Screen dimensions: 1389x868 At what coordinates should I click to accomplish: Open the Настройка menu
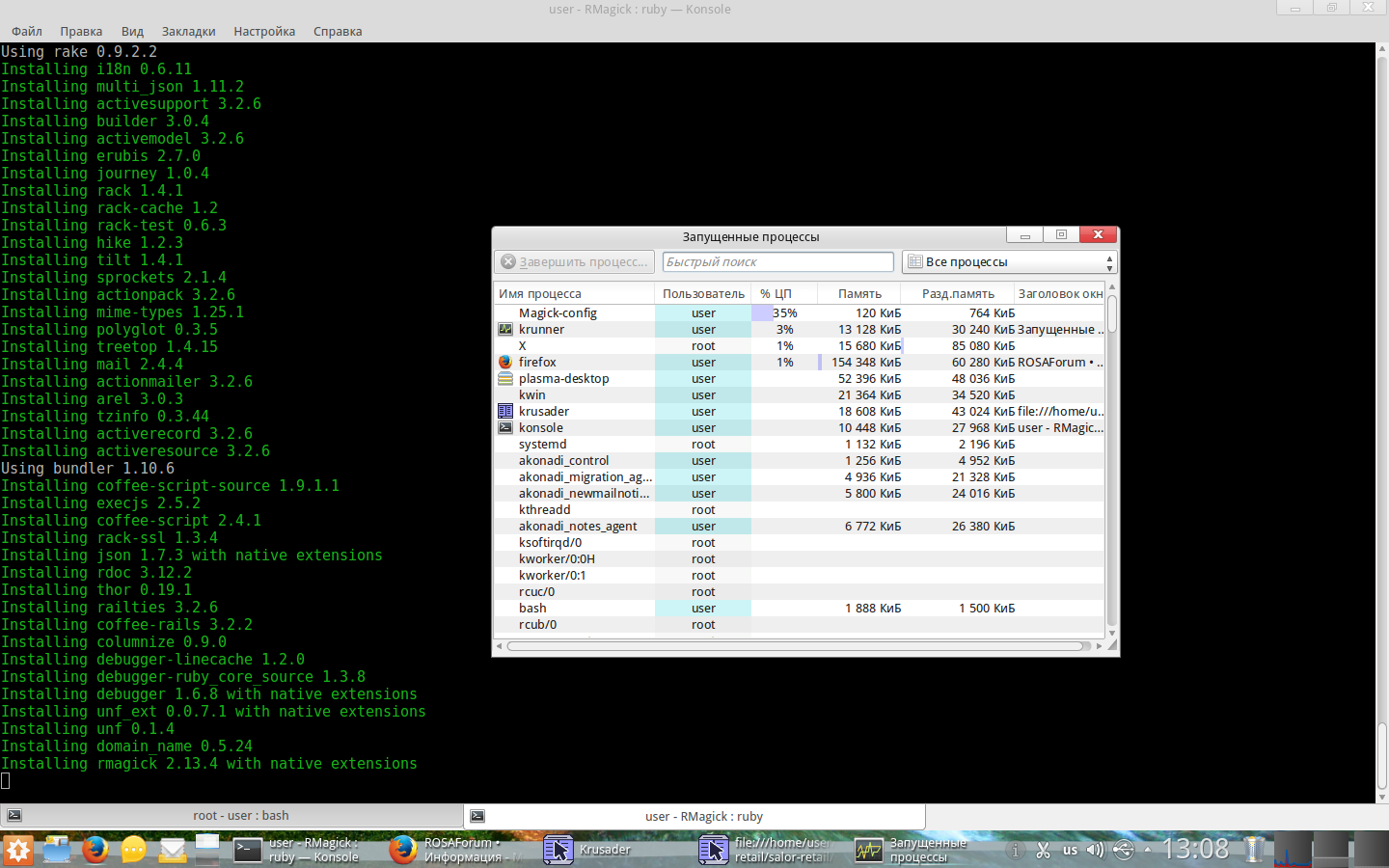tap(264, 31)
